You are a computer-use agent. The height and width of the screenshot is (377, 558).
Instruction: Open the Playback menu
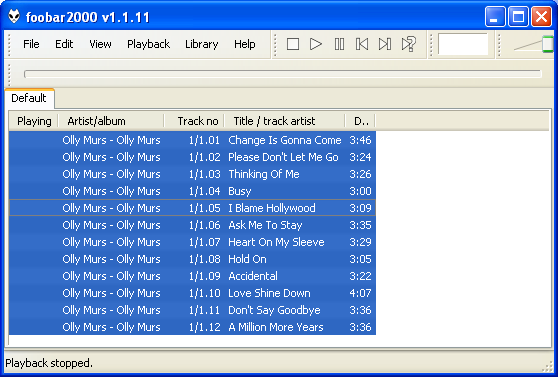(x=148, y=44)
